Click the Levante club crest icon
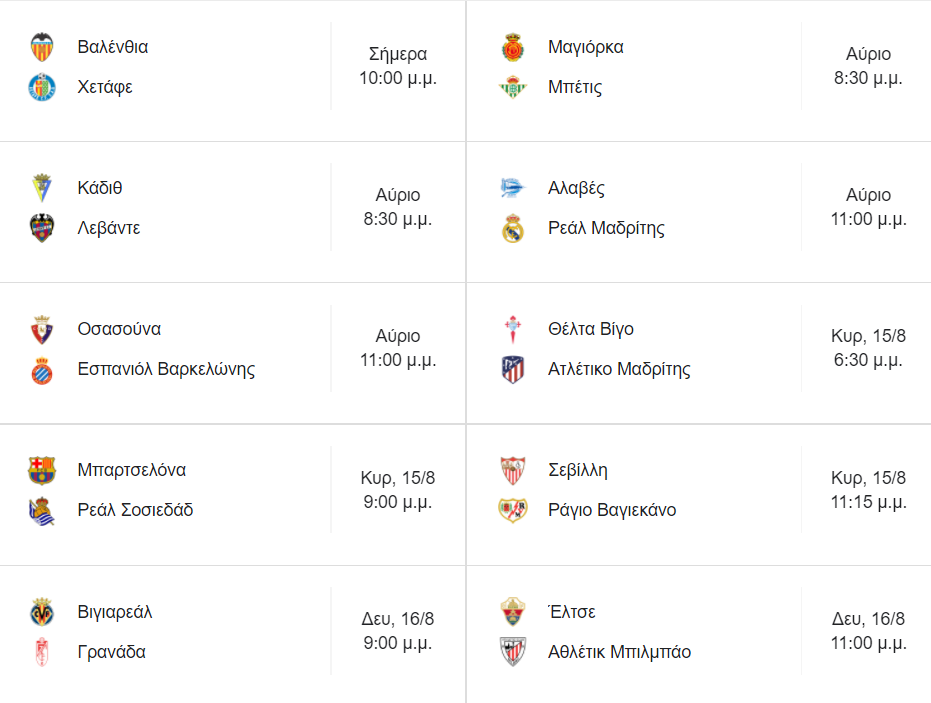 click(x=42, y=228)
